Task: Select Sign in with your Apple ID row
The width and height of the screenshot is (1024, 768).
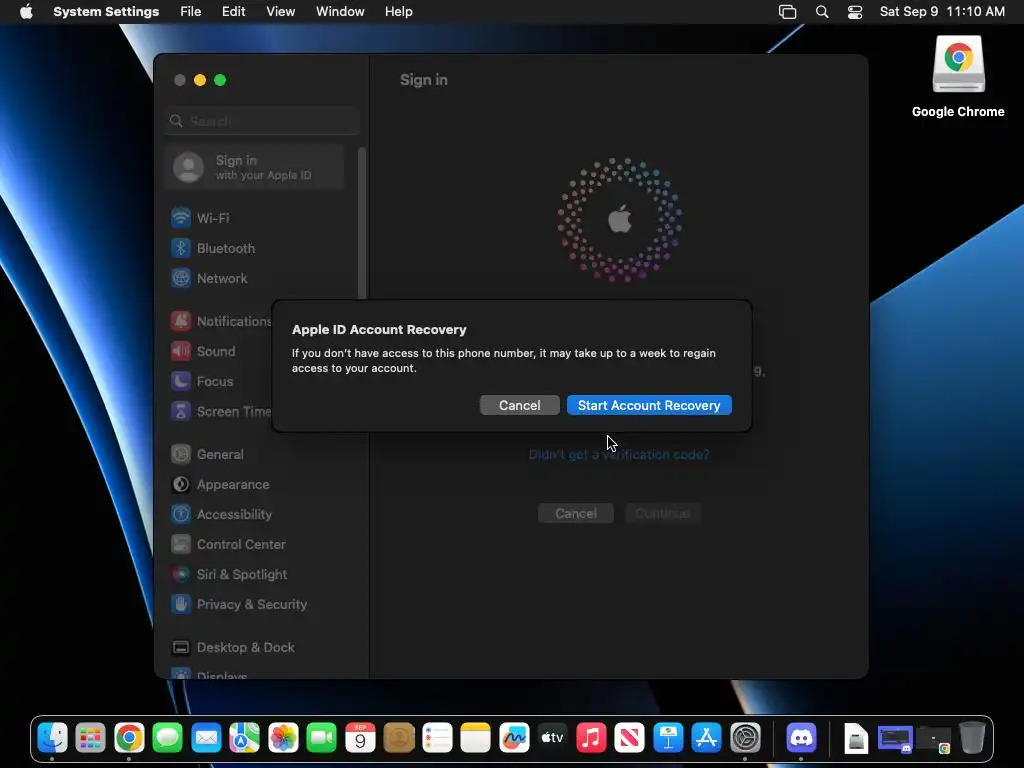Action: (x=255, y=167)
